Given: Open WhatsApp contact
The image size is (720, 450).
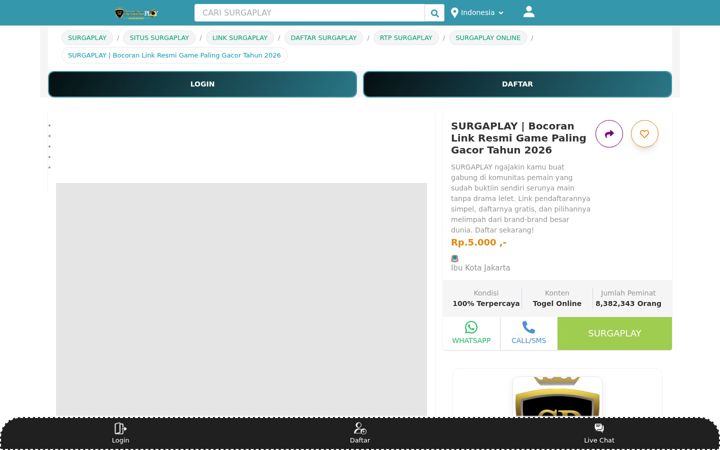Looking at the screenshot, I should coord(471,333).
